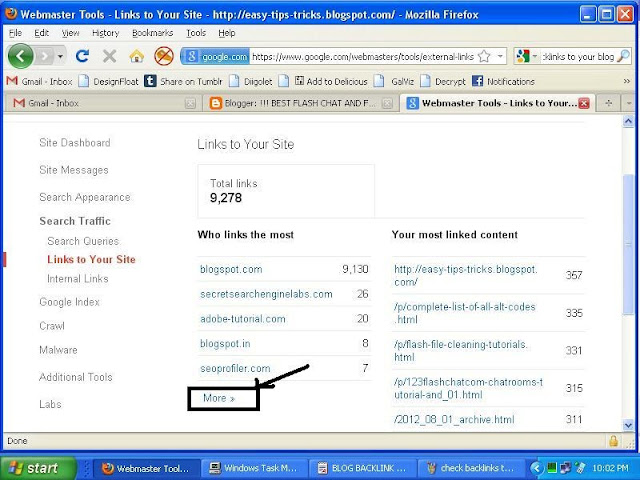Click Add to Delicious bookmark
This screenshot has height=480, width=640.
[331, 81]
